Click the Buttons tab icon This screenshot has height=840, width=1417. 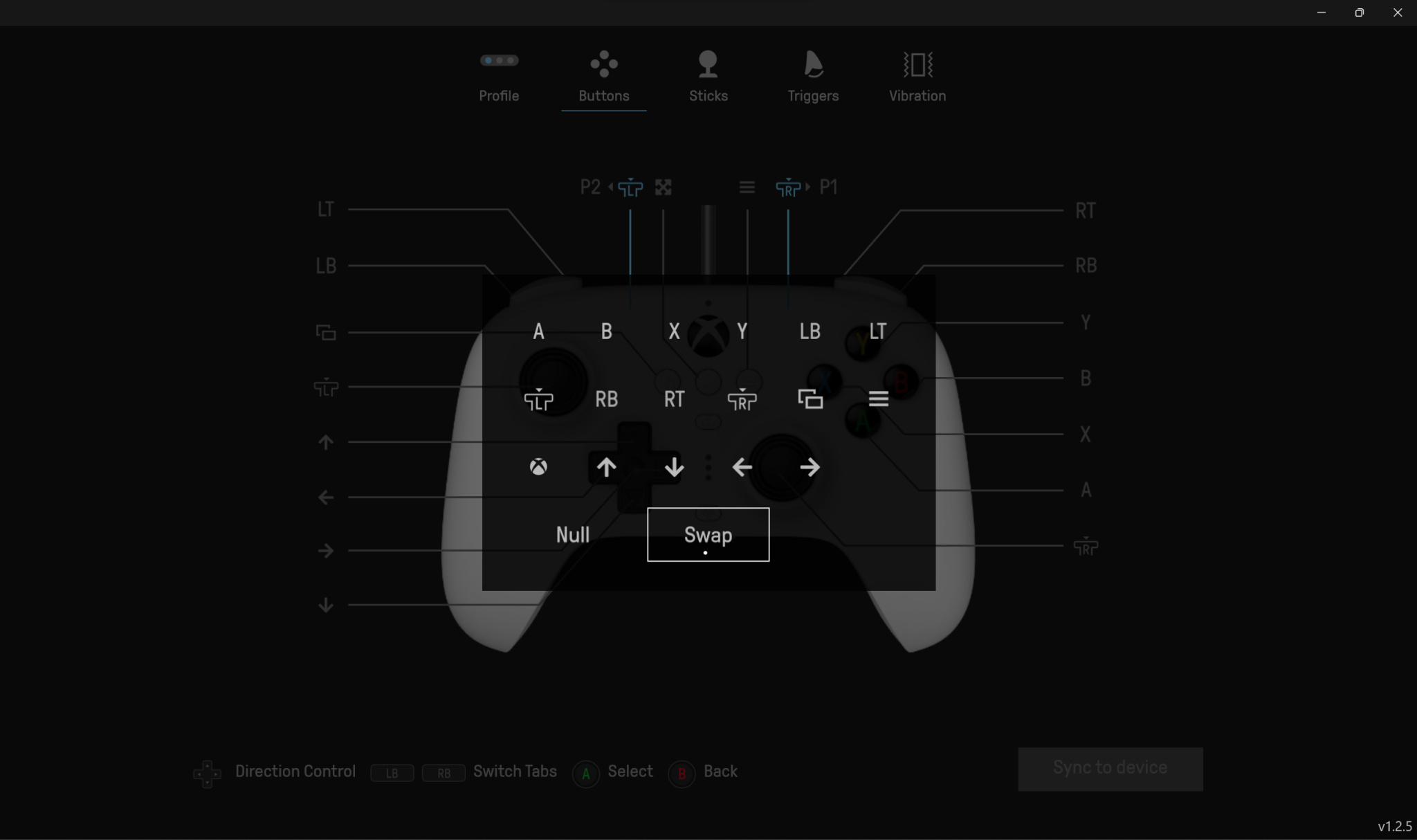603,64
